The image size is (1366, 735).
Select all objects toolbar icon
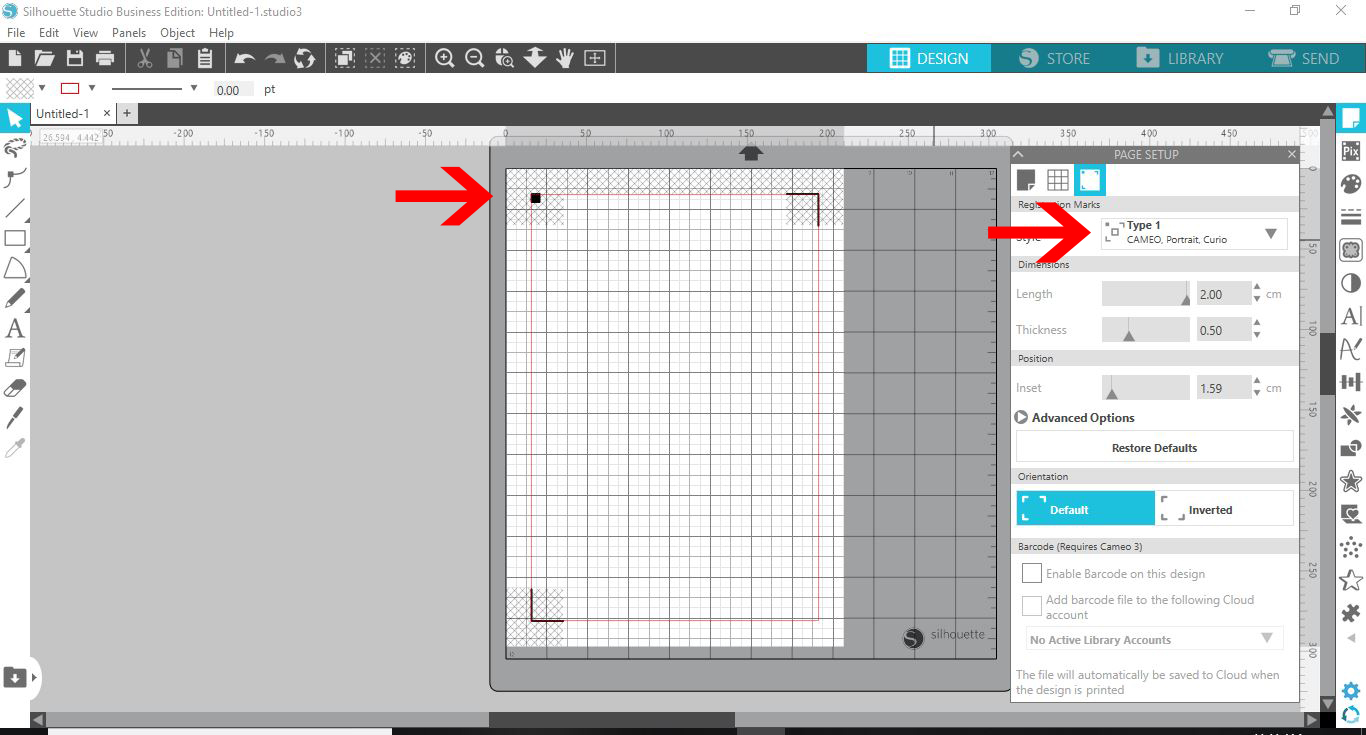[x=345, y=58]
